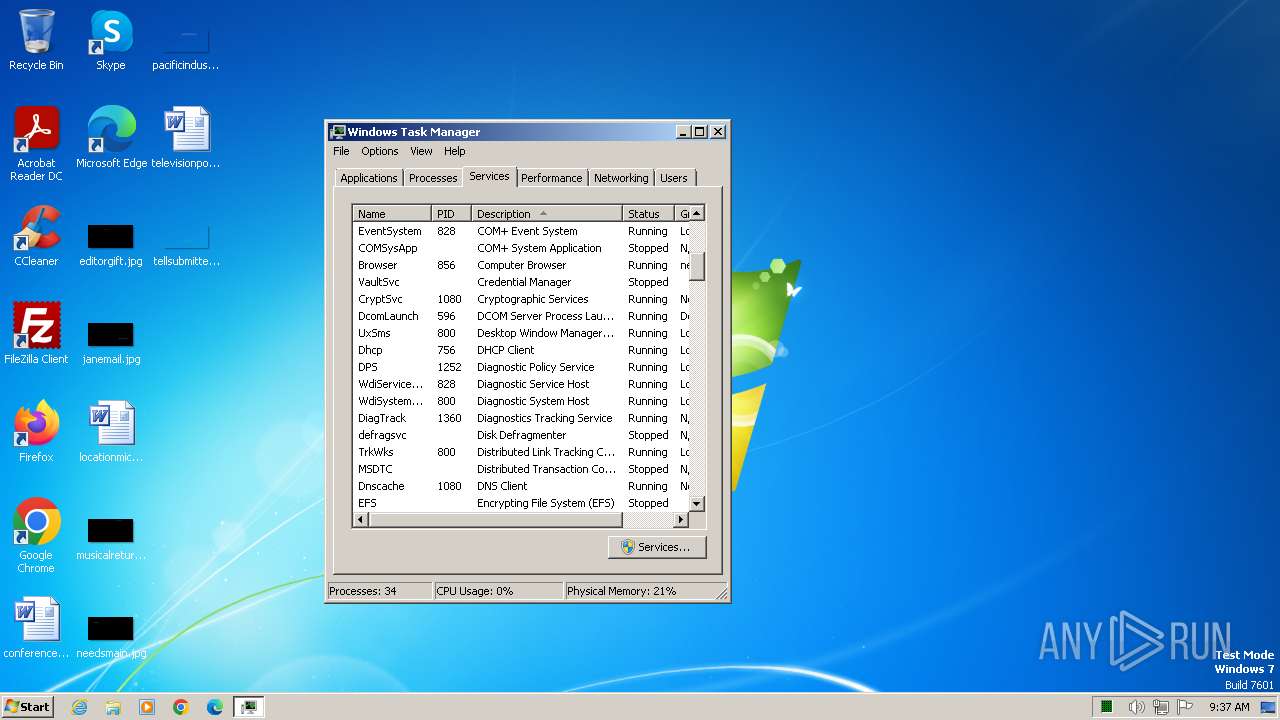1280x720 pixels.
Task: Open the Skype desktop shortcut
Action: [x=111, y=40]
